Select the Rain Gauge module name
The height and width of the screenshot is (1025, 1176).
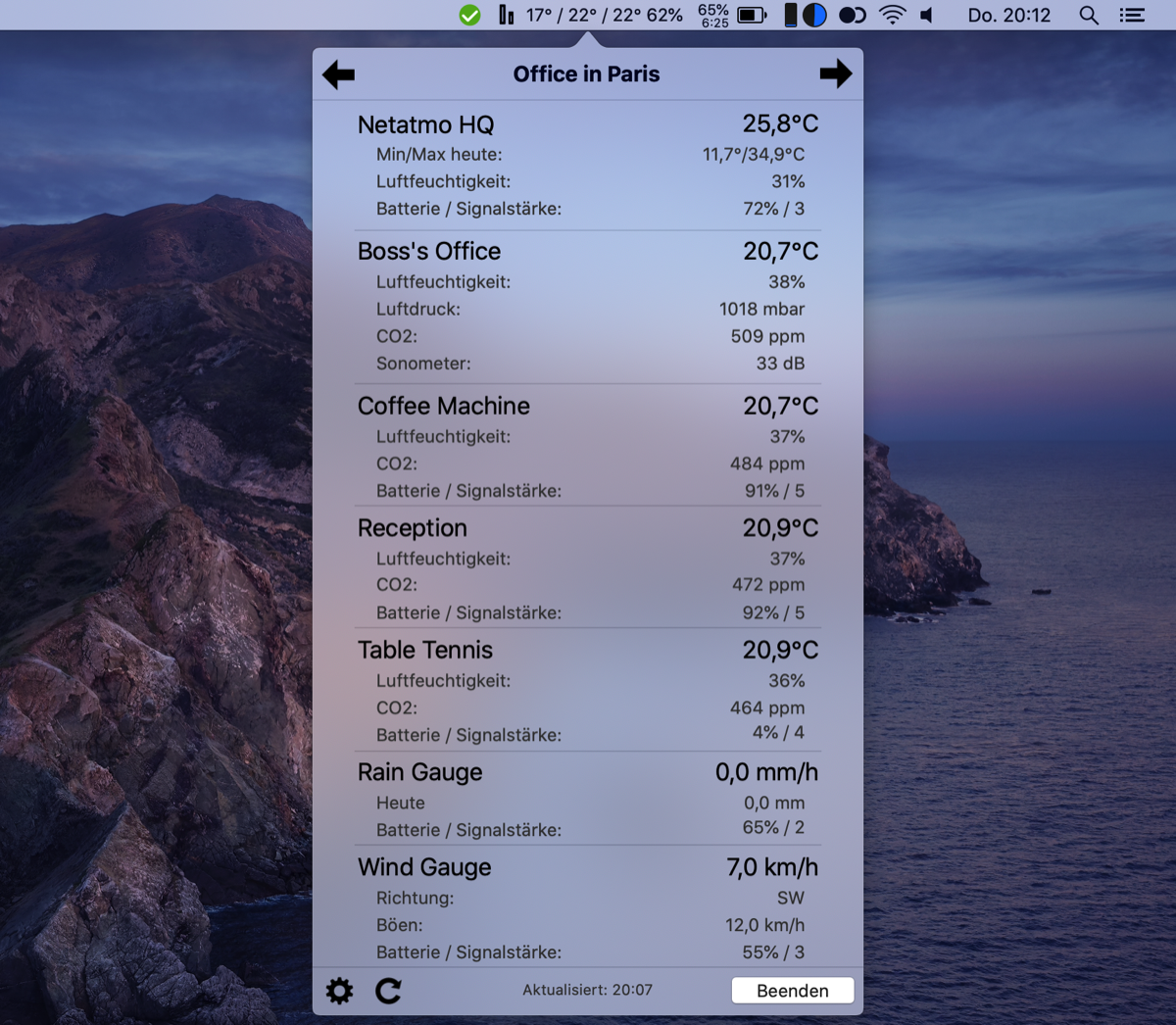[420, 772]
